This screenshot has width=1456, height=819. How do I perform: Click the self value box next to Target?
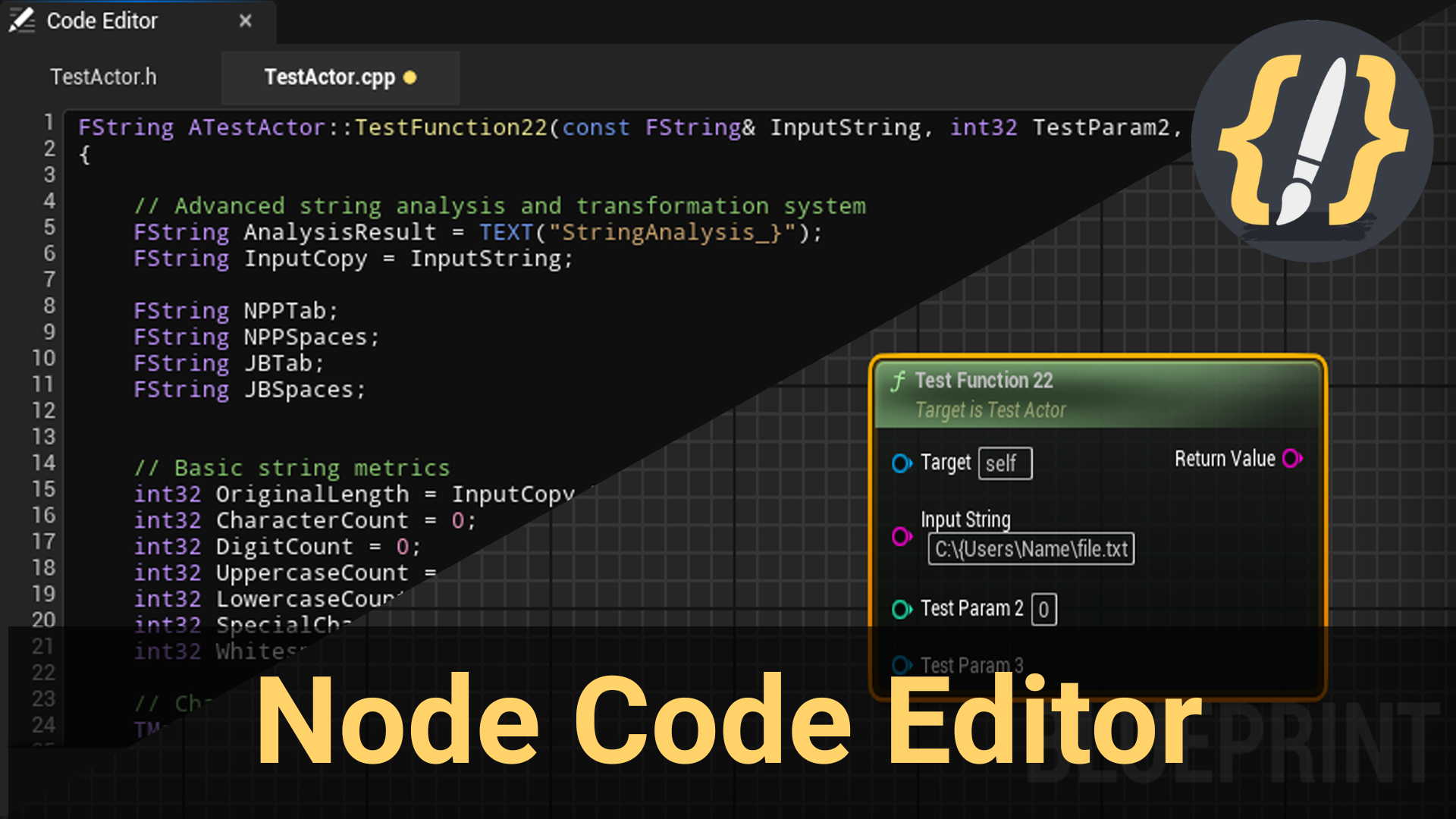[1006, 463]
